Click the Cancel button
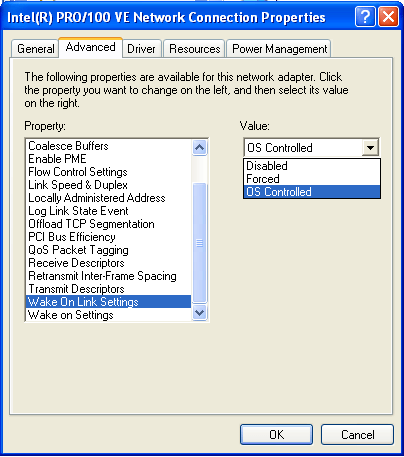Viewport: 404px width, 457px height. point(357,435)
